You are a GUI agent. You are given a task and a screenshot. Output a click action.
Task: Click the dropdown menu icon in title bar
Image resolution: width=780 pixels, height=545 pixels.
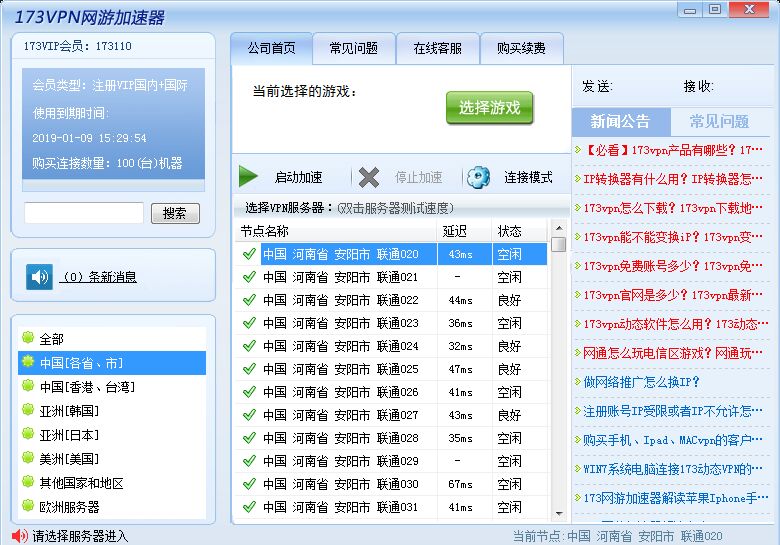(x=689, y=10)
